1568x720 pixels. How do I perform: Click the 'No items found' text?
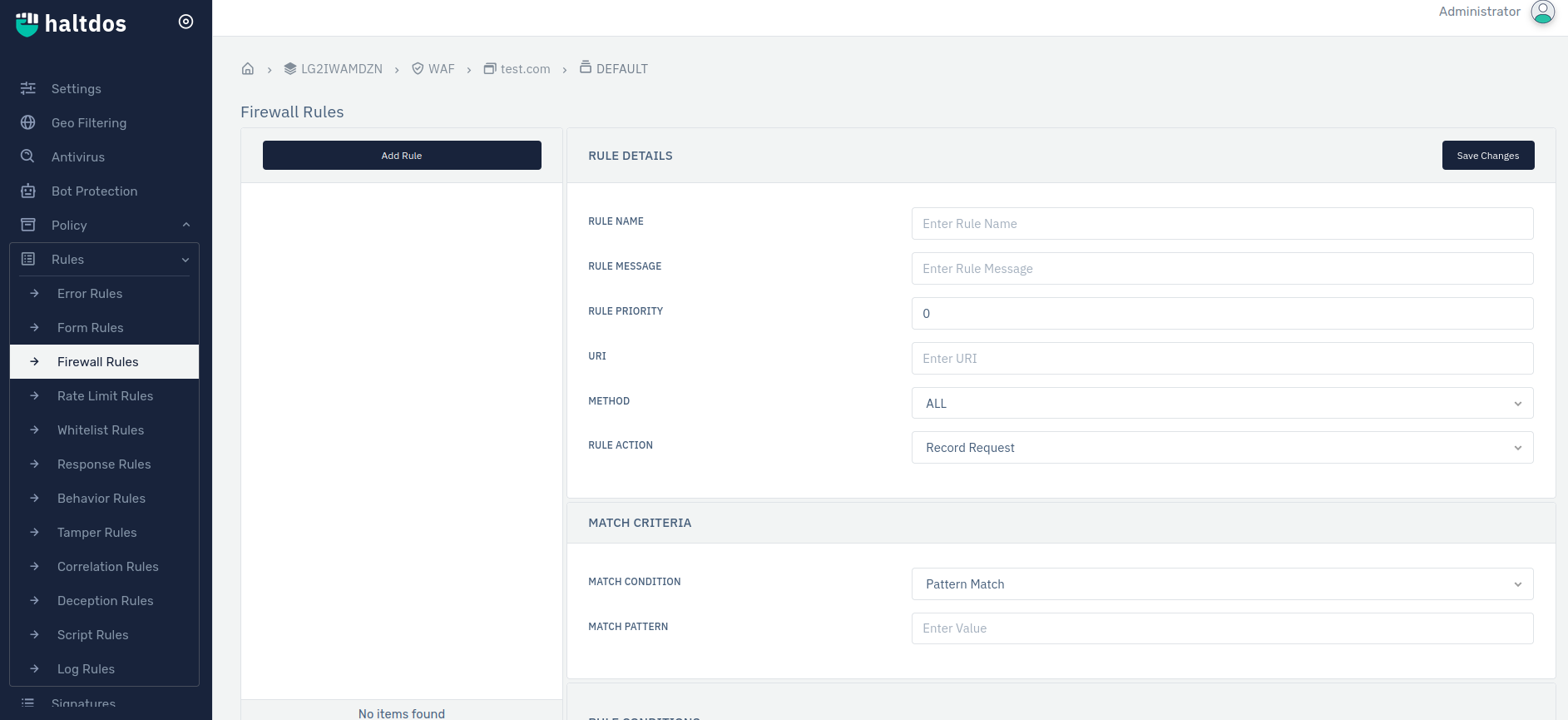click(402, 713)
